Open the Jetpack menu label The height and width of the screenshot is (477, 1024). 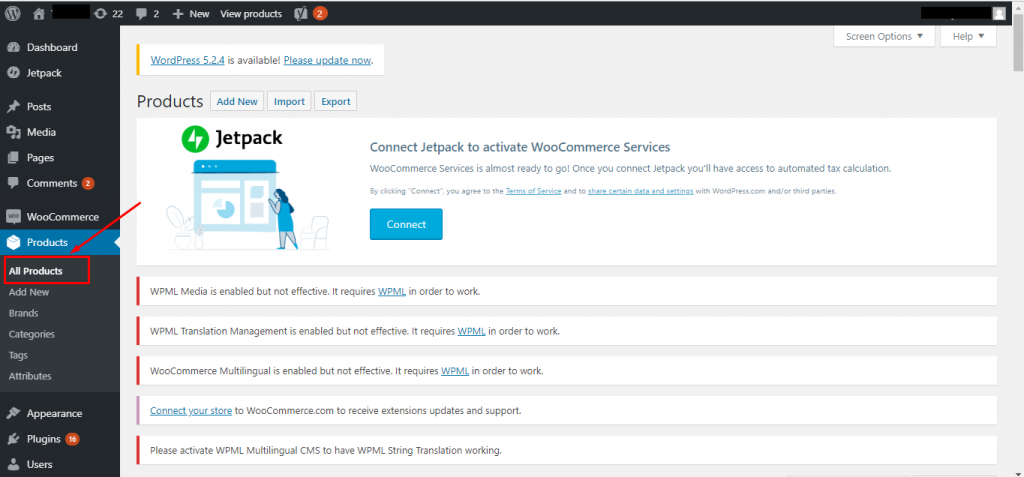tap(44, 73)
